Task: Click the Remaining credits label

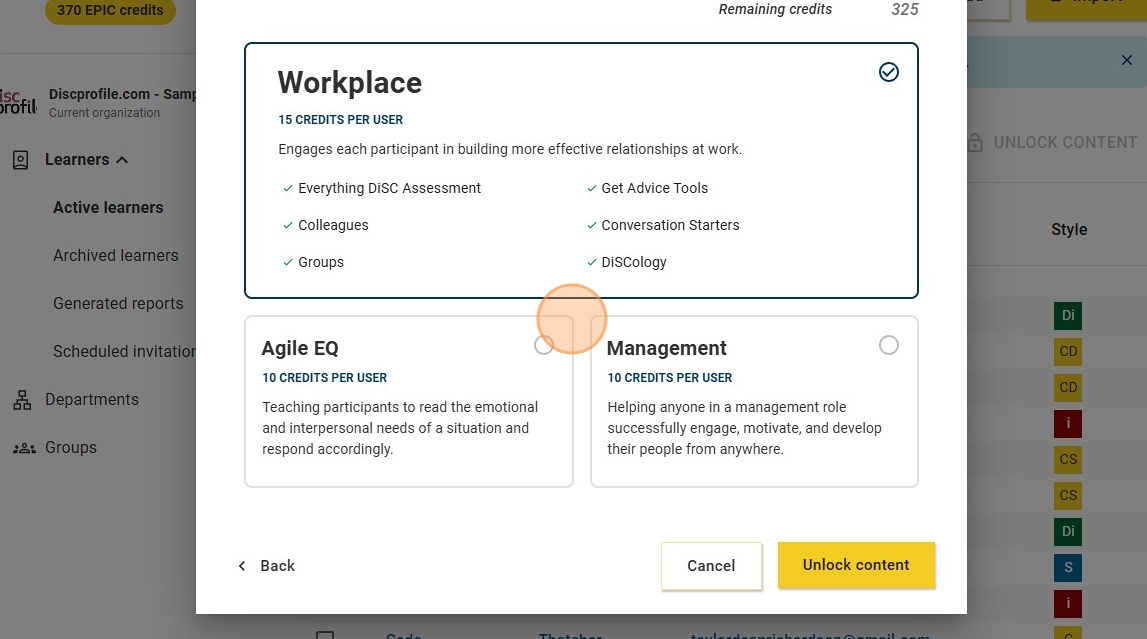Action: (x=775, y=10)
